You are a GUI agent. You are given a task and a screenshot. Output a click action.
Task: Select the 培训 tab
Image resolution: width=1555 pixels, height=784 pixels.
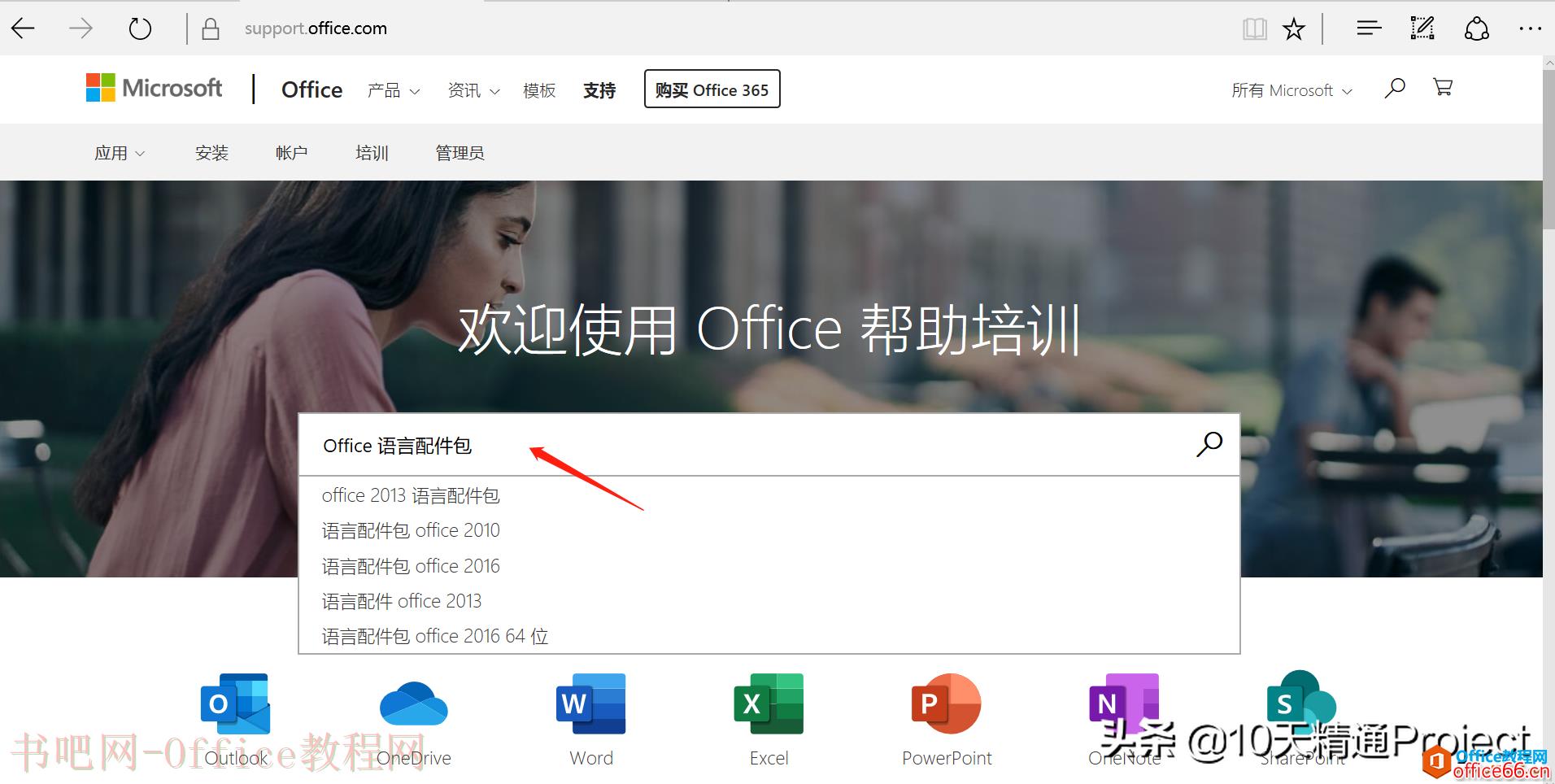pyautogui.click(x=372, y=153)
